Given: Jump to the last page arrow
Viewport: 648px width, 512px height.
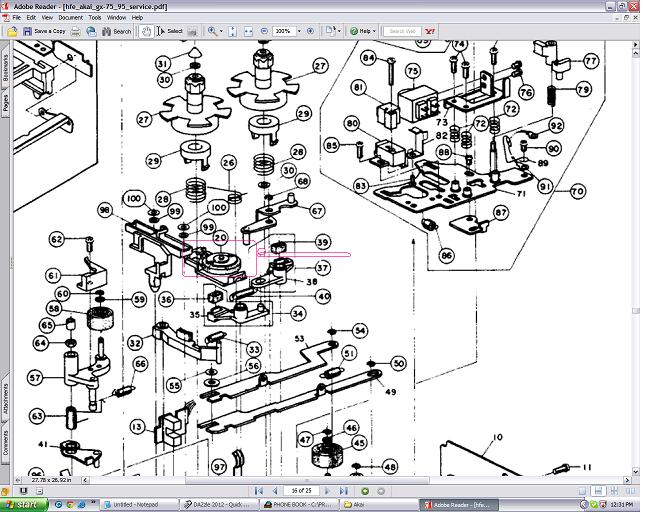Looking at the screenshot, I should coord(343,491).
